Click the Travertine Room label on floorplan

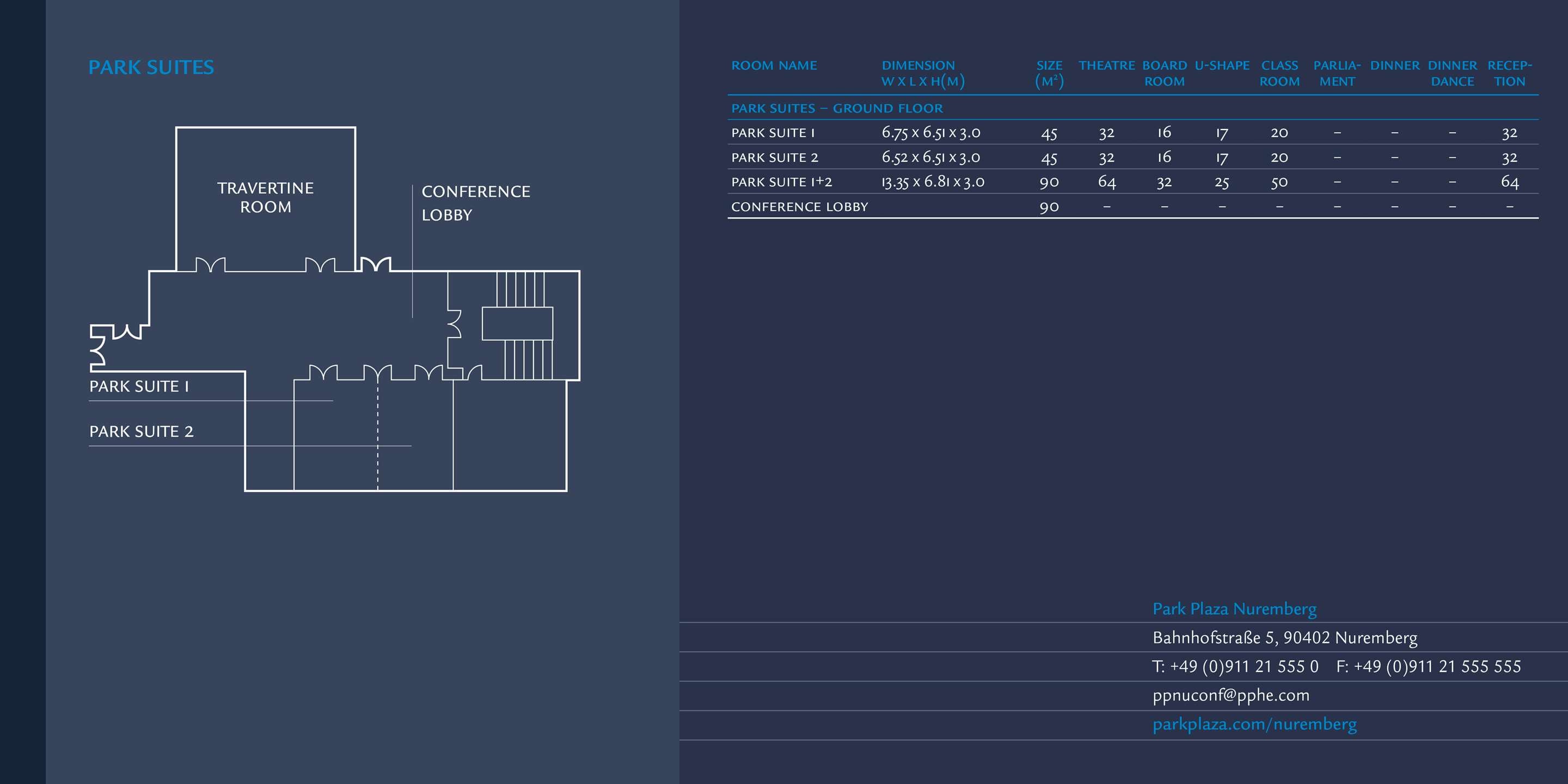click(x=265, y=197)
